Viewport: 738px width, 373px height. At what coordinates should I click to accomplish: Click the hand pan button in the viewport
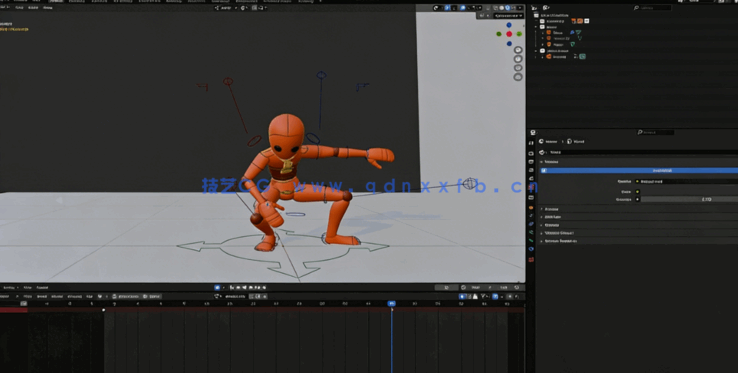518,59
